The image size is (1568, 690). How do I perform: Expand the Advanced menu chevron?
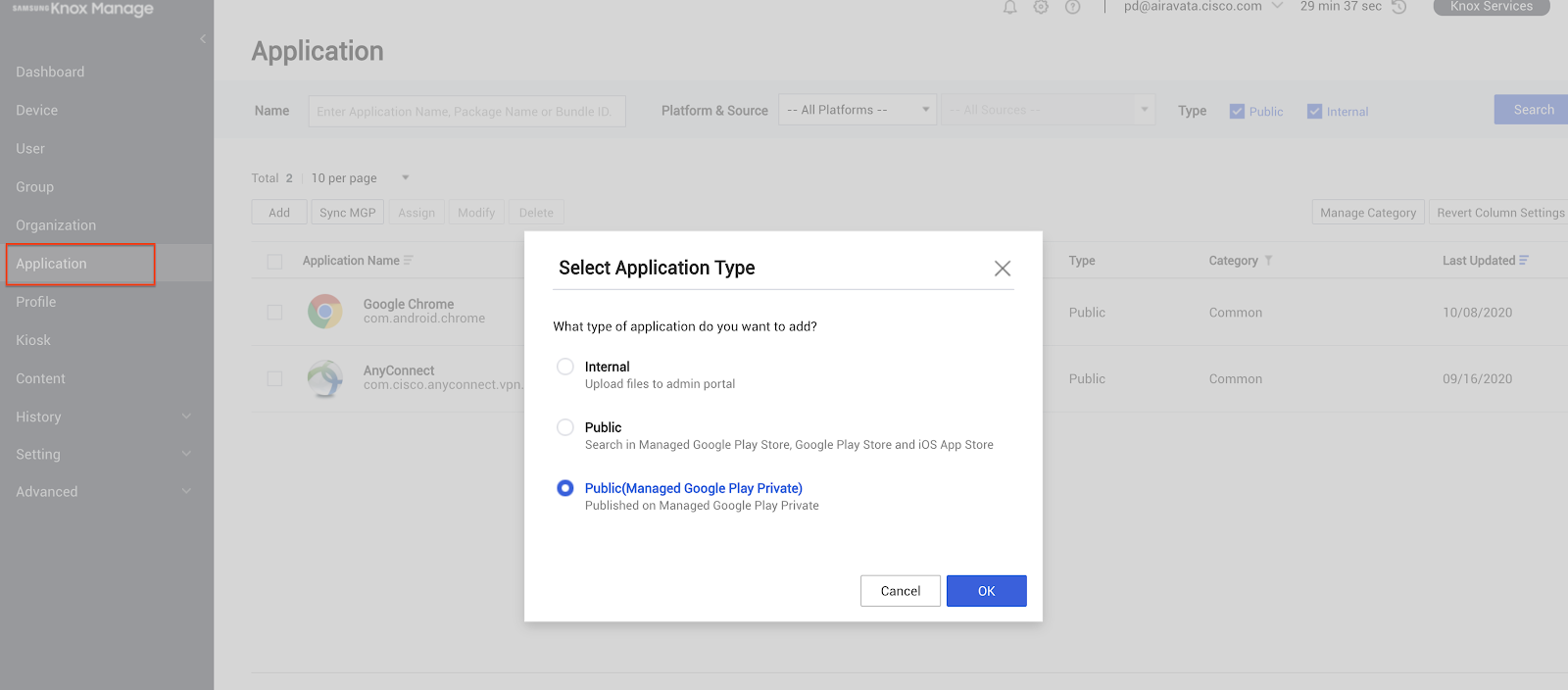point(186,491)
